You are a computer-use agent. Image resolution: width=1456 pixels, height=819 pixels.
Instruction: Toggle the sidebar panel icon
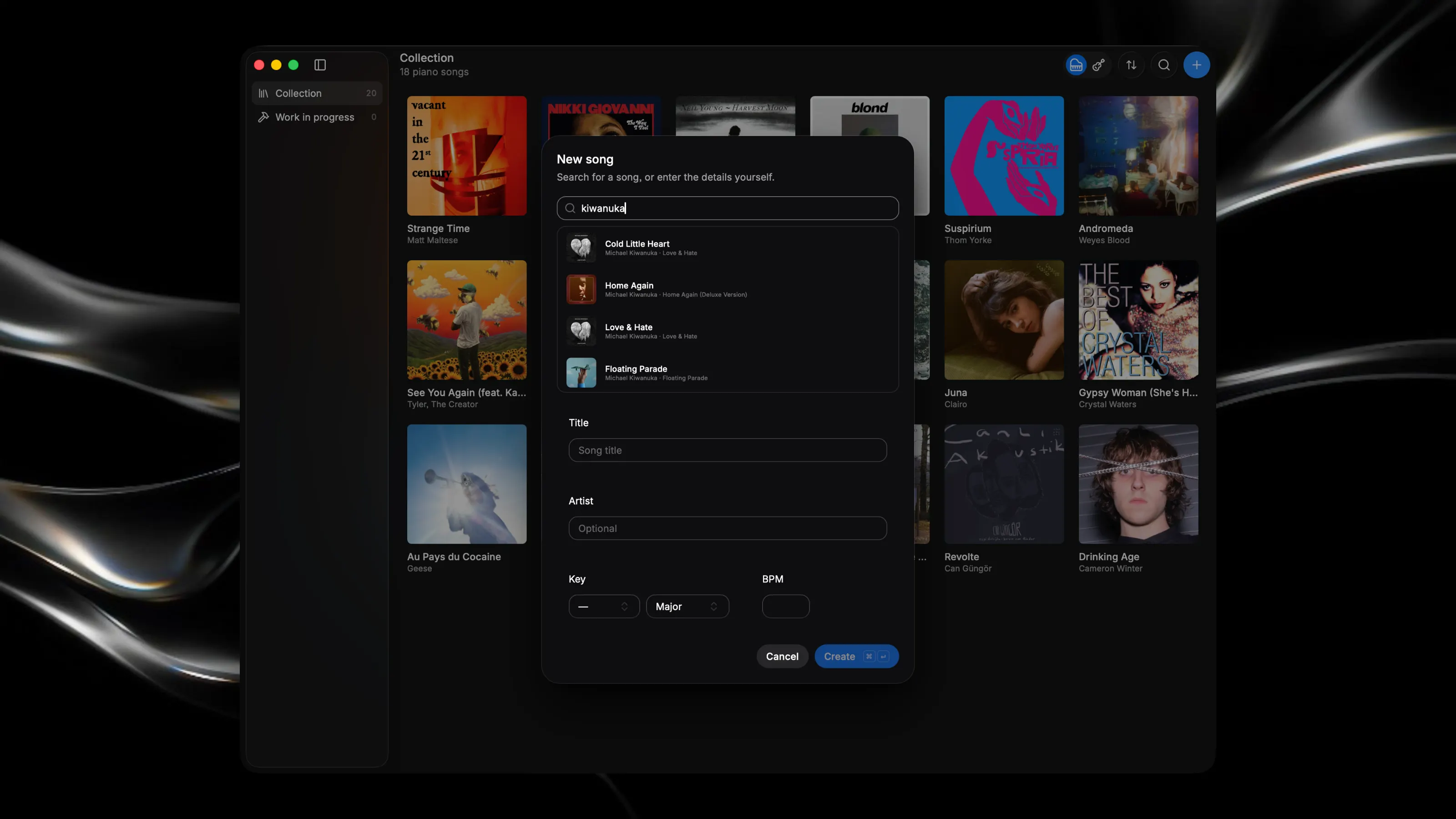pos(320,65)
